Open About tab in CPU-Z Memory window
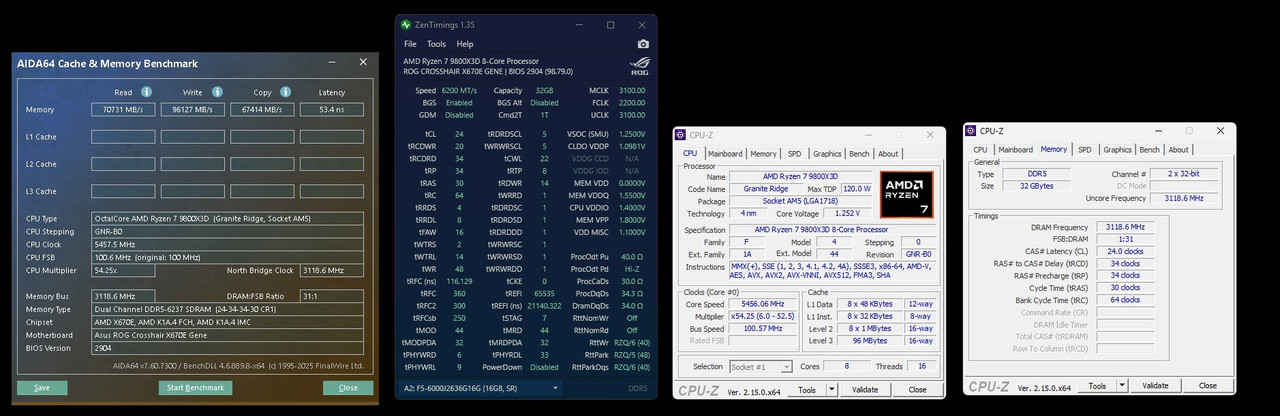1280x416 pixels. (1178, 150)
